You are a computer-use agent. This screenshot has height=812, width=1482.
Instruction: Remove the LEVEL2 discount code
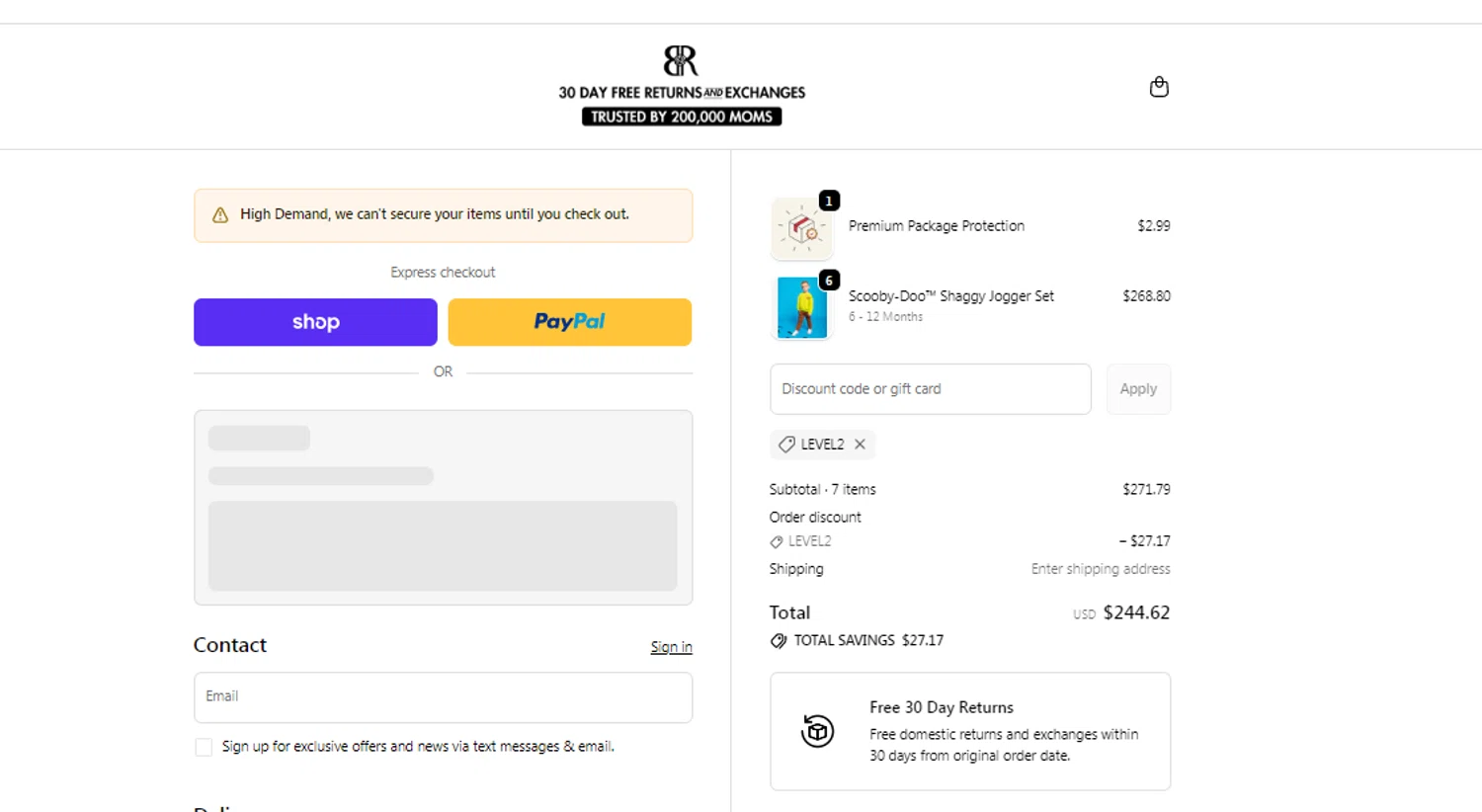coord(860,445)
